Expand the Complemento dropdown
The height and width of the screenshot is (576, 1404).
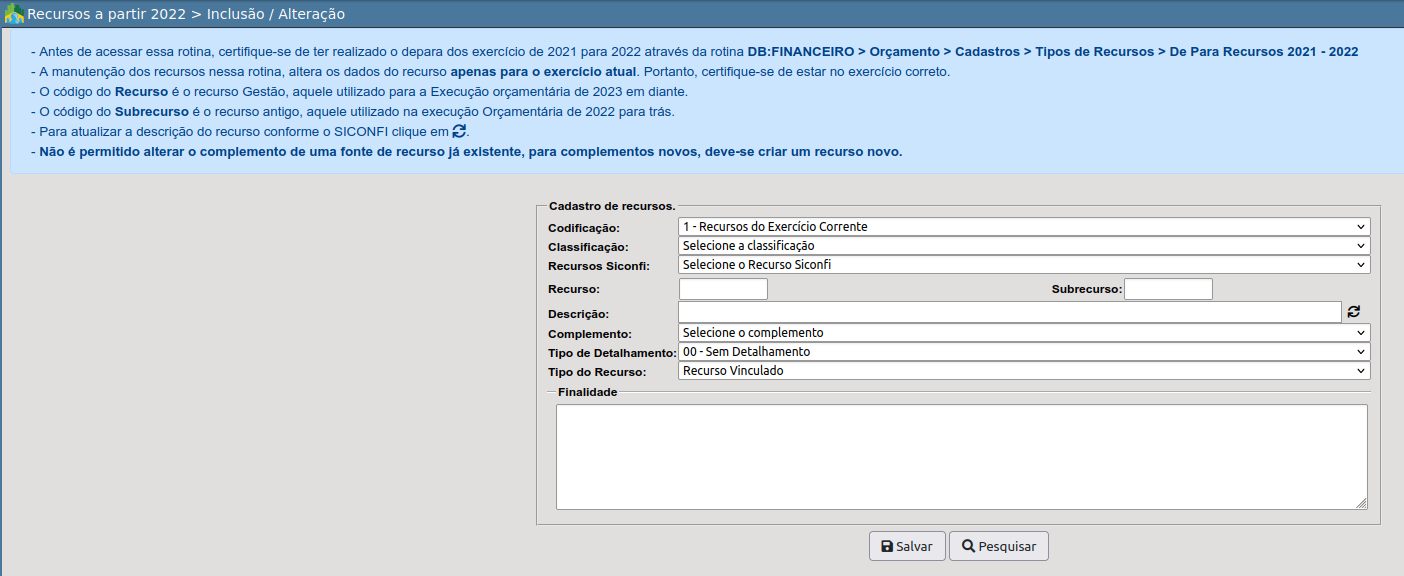pos(1023,333)
